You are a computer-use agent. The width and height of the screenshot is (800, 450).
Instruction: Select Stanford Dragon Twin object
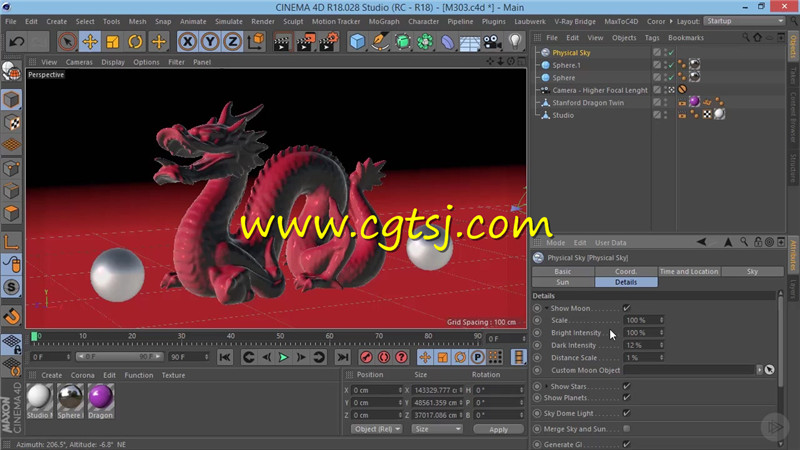(x=588, y=103)
